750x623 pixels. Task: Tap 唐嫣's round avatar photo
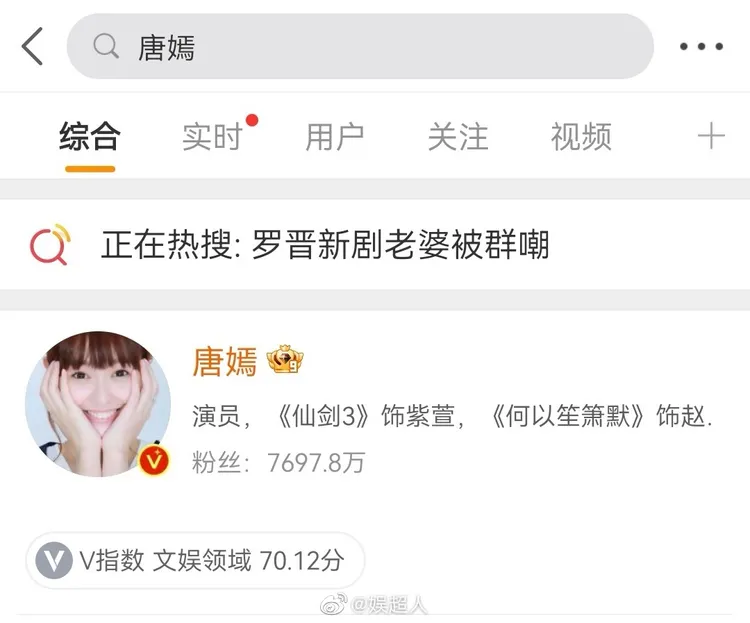[98, 404]
